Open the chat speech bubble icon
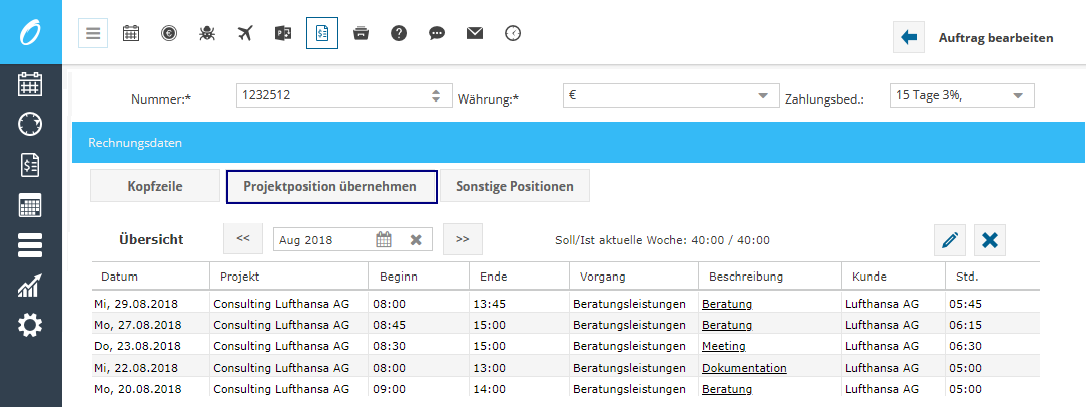1086x407 pixels. coord(437,33)
